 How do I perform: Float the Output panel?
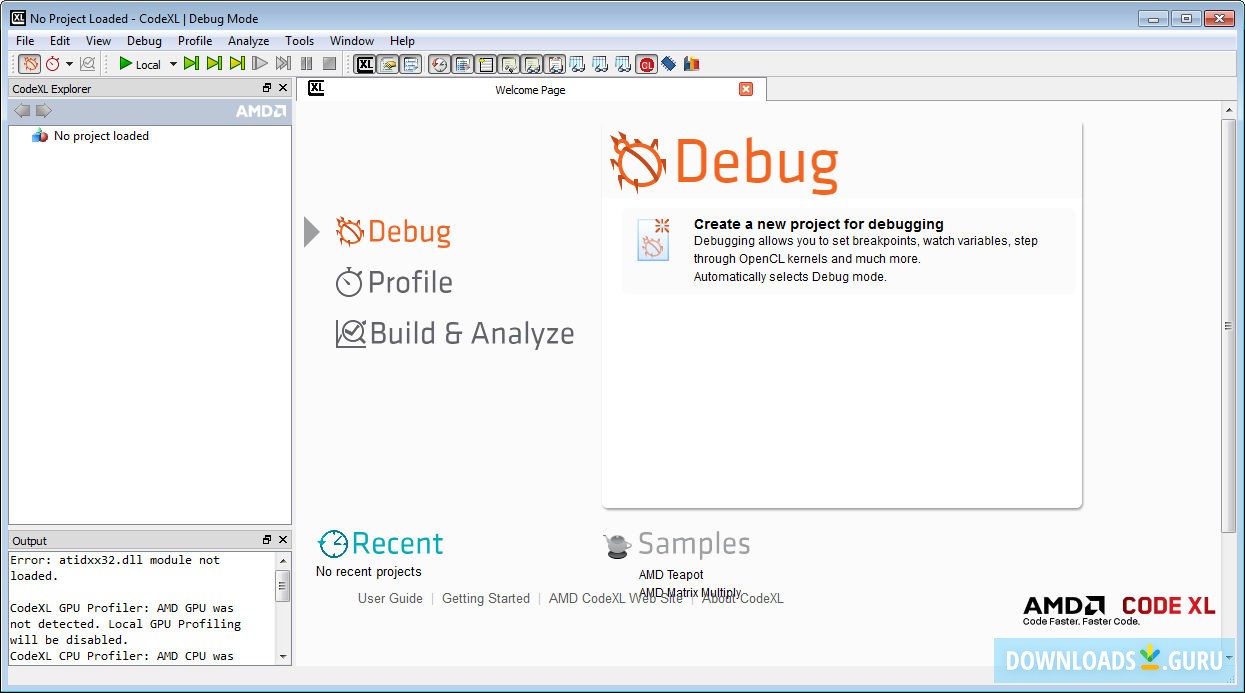(x=267, y=540)
